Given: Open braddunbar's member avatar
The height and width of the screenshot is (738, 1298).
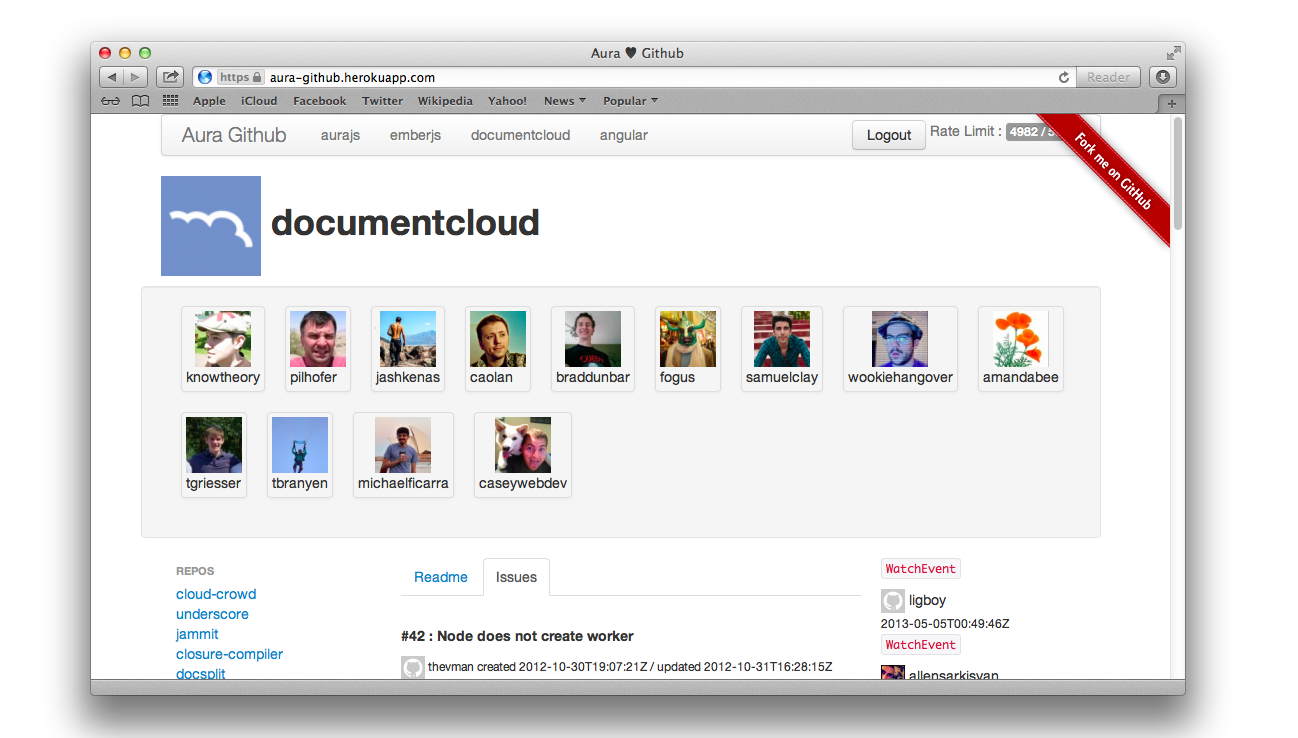Looking at the screenshot, I should click(x=593, y=339).
